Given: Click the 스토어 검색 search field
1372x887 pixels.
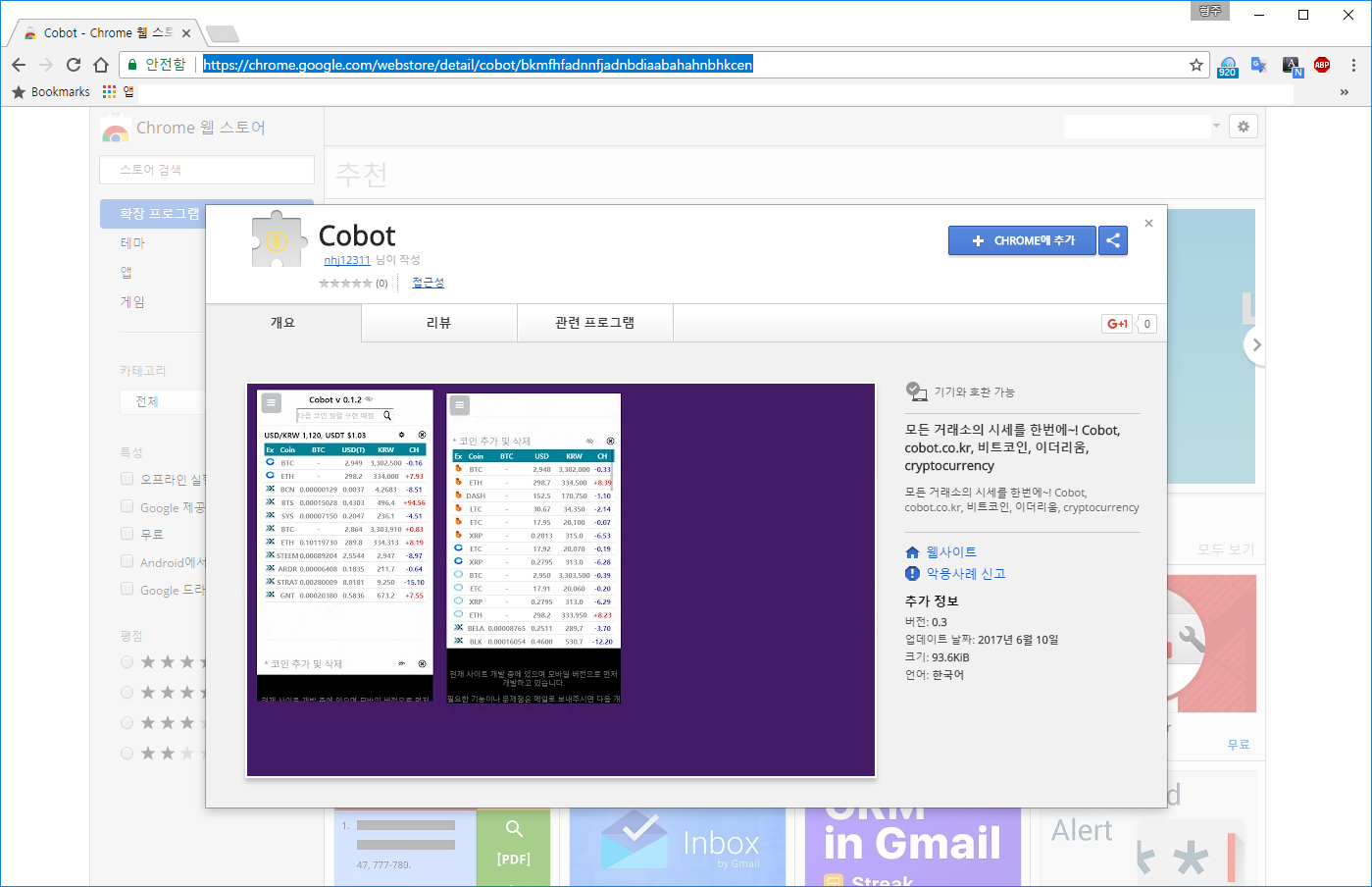Looking at the screenshot, I should [x=207, y=170].
